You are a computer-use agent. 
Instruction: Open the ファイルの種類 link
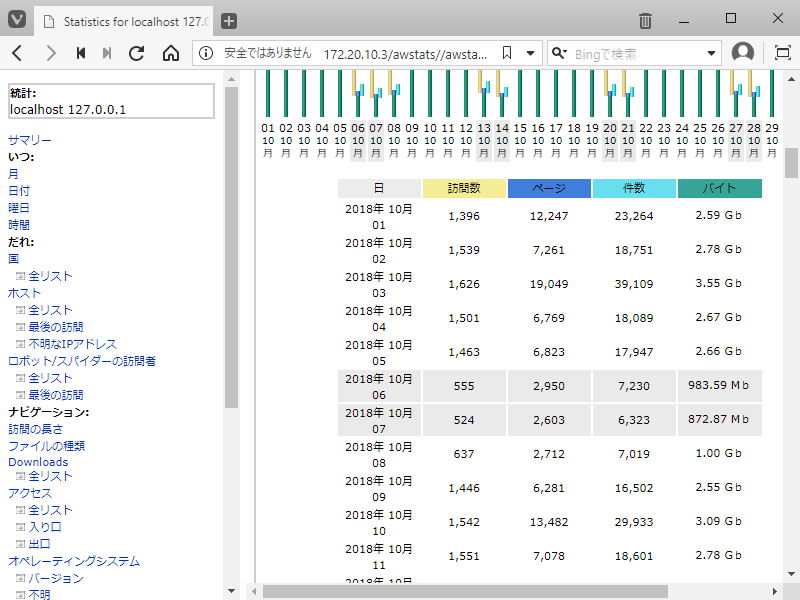tap(46, 445)
